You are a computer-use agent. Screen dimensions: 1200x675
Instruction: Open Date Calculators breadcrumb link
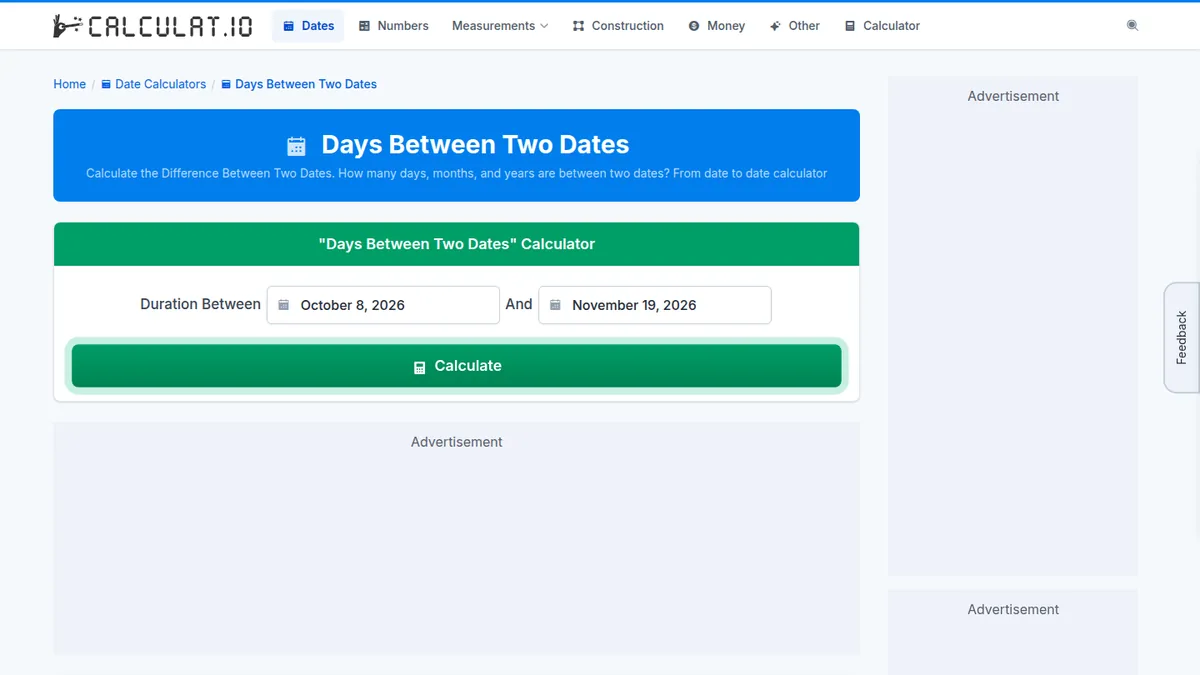coord(154,84)
